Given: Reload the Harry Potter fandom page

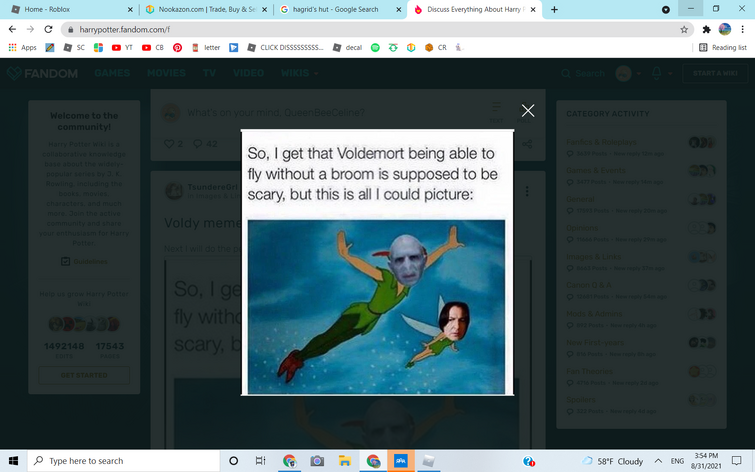Looking at the screenshot, I should 48,29.
